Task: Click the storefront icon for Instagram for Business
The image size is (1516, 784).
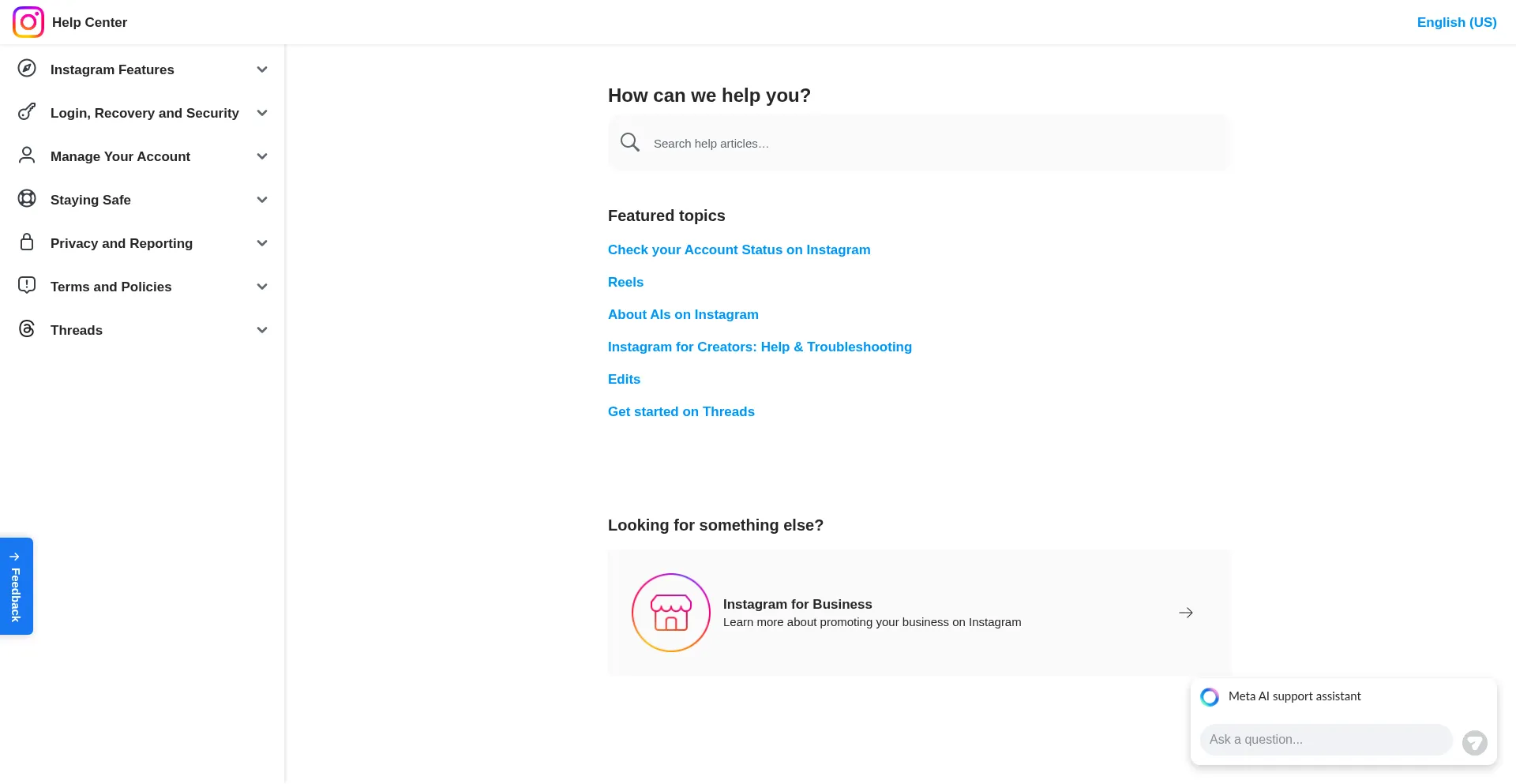Action: [x=671, y=613]
